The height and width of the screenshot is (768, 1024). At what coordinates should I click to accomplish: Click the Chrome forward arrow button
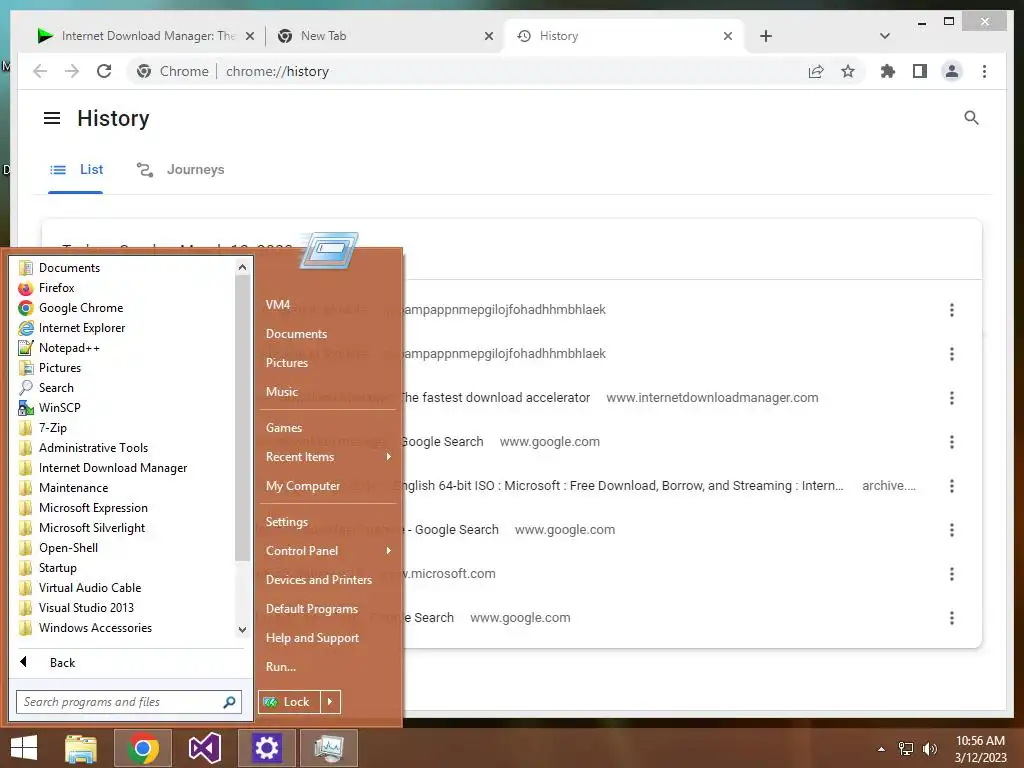point(72,71)
